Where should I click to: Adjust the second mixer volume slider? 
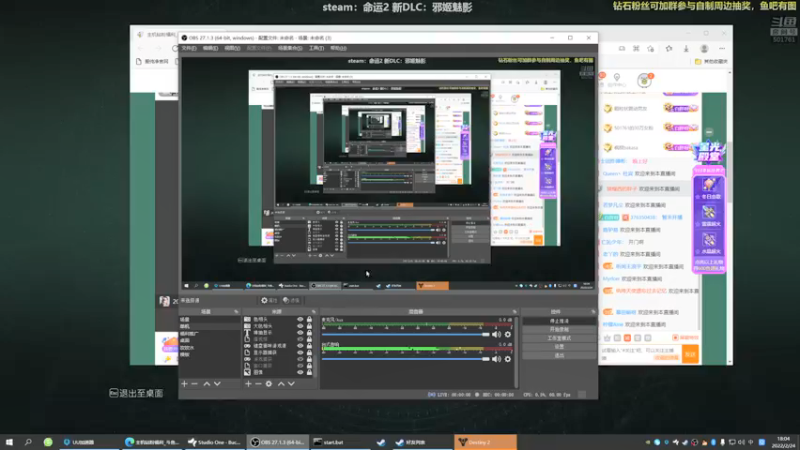tap(405, 359)
